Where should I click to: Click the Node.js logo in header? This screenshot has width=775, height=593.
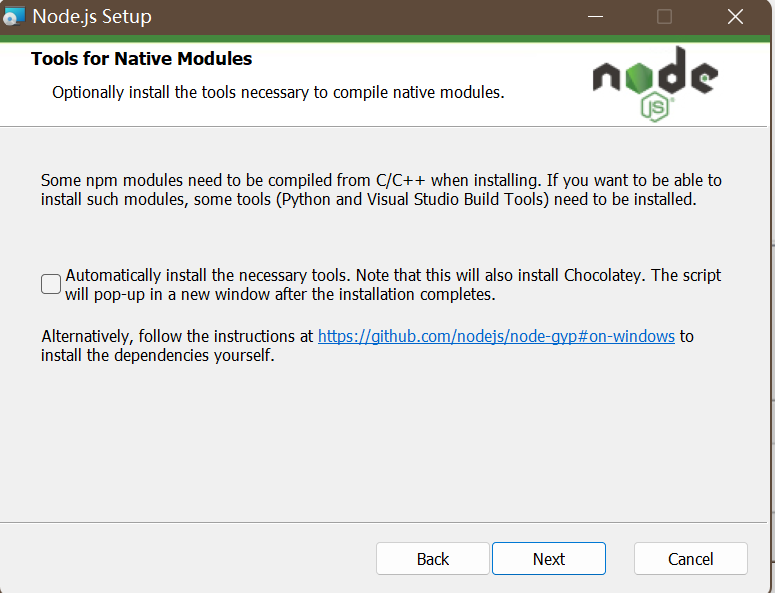(655, 84)
